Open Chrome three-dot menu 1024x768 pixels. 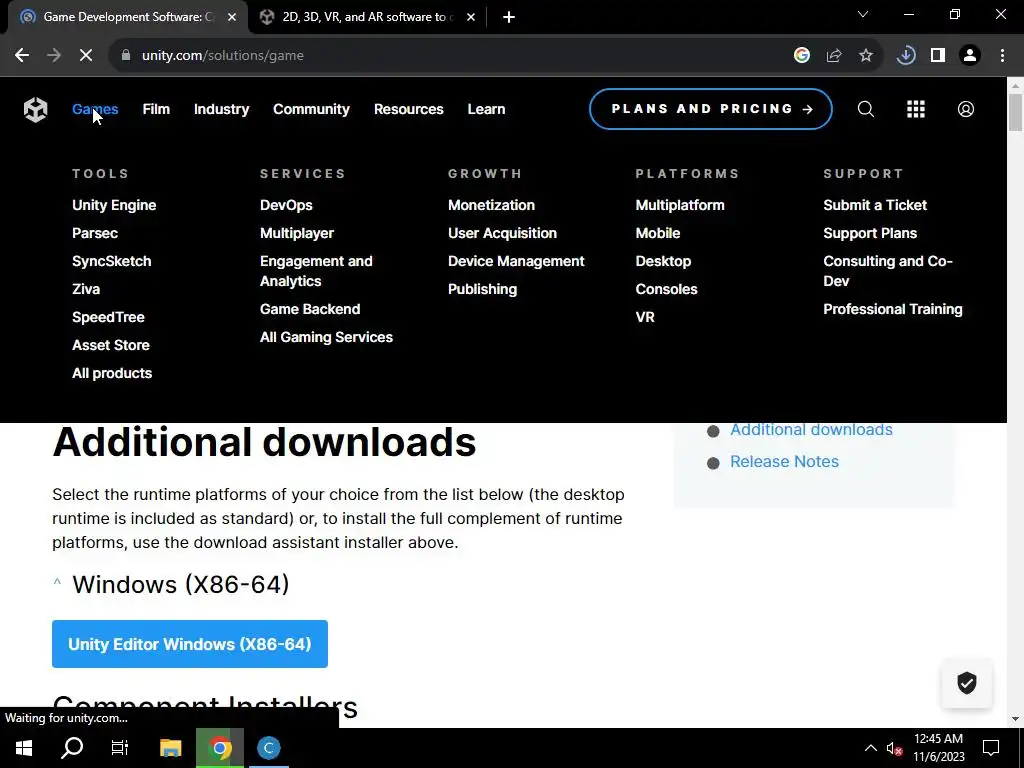point(1002,56)
